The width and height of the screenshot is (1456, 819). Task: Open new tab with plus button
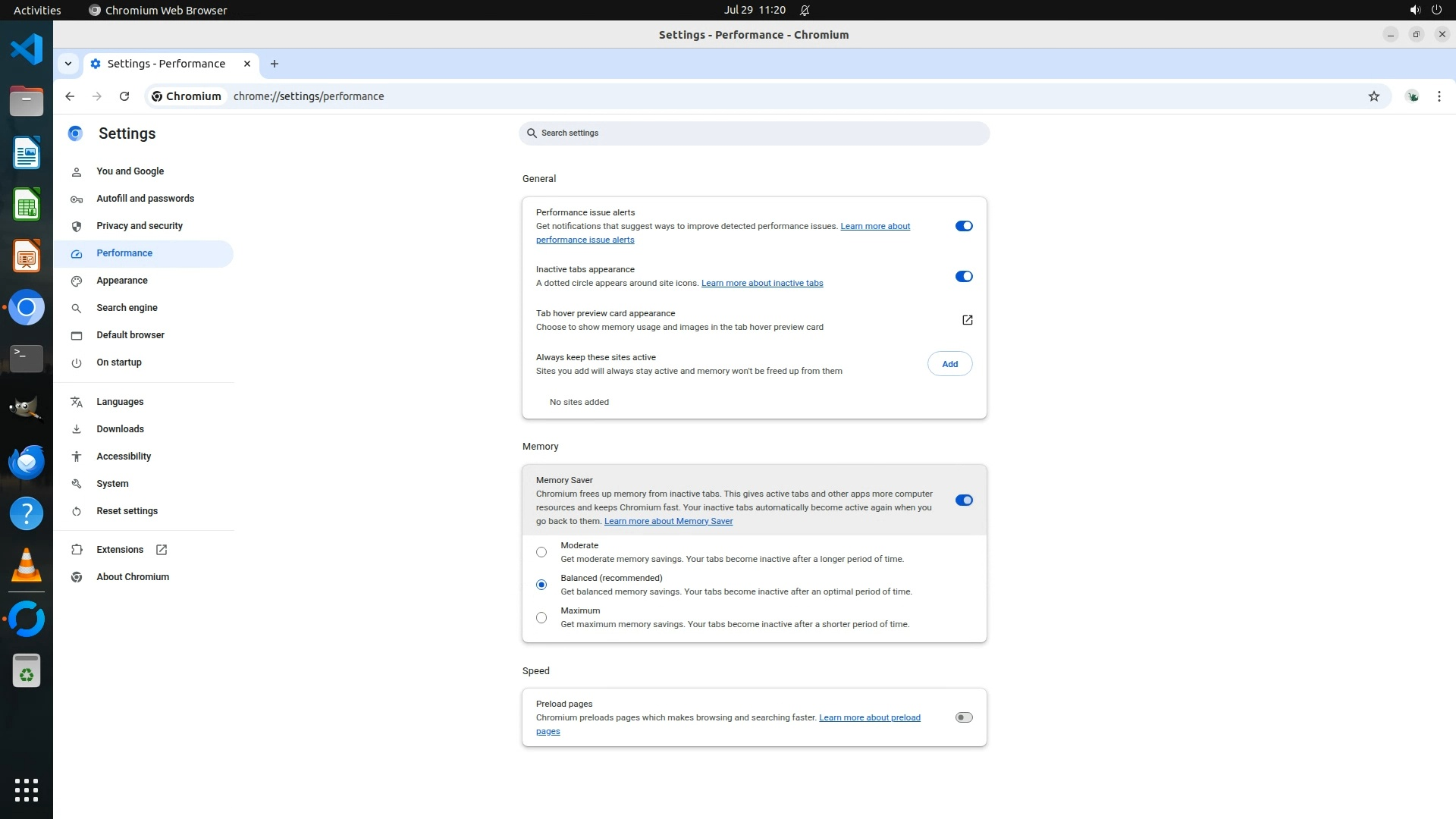click(275, 64)
